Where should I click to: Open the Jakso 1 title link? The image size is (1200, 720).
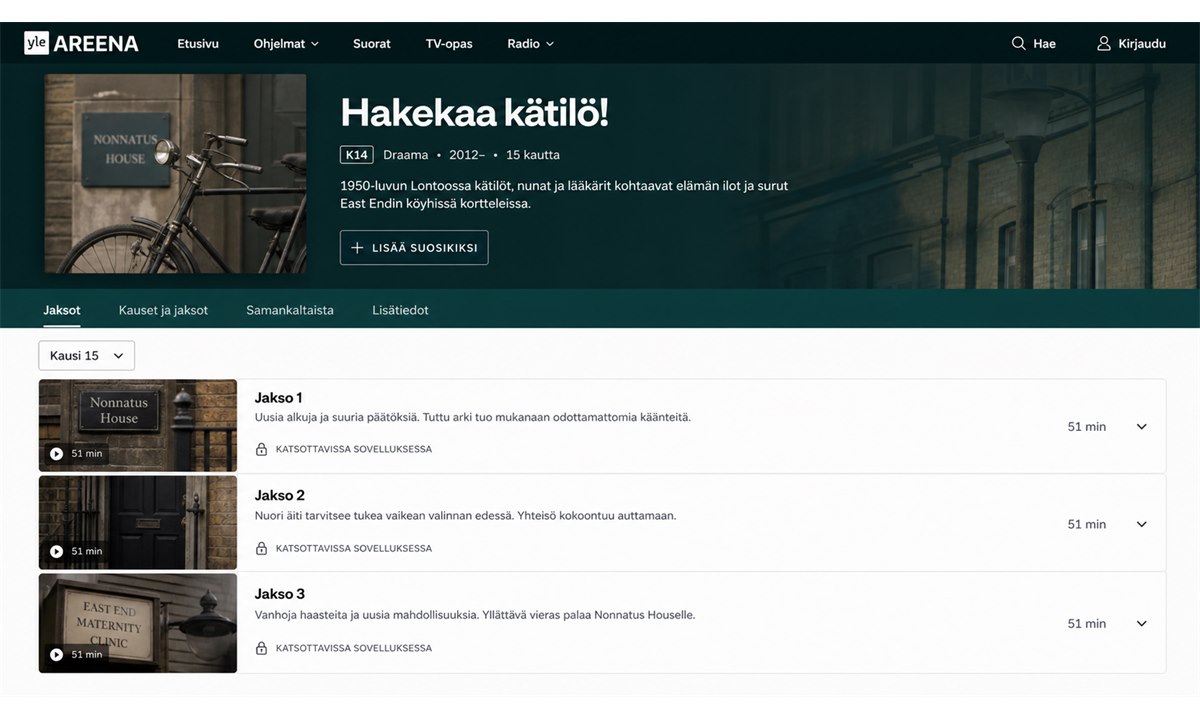pos(278,398)
